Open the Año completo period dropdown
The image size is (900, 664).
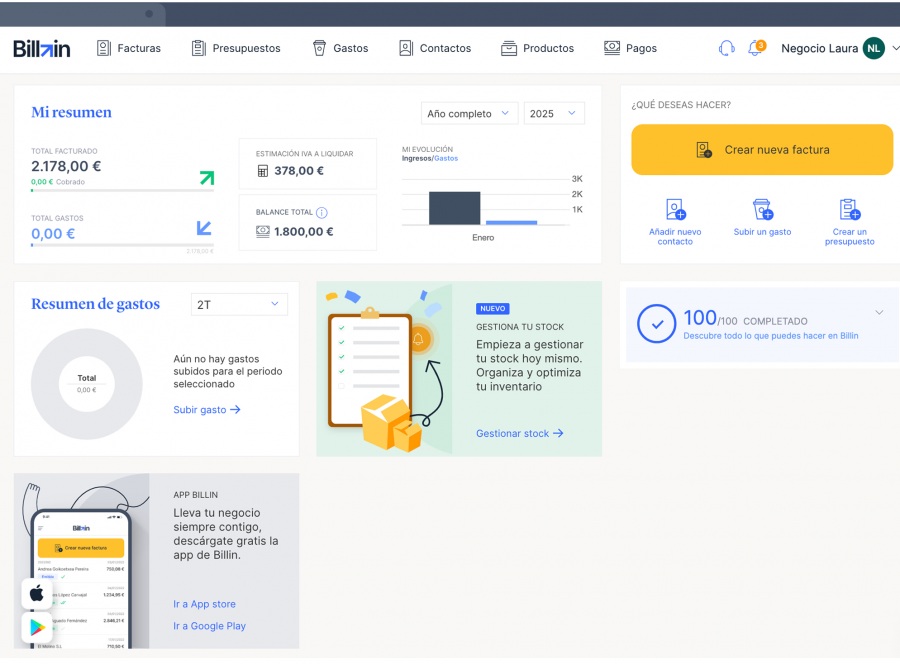coord(469,114)
